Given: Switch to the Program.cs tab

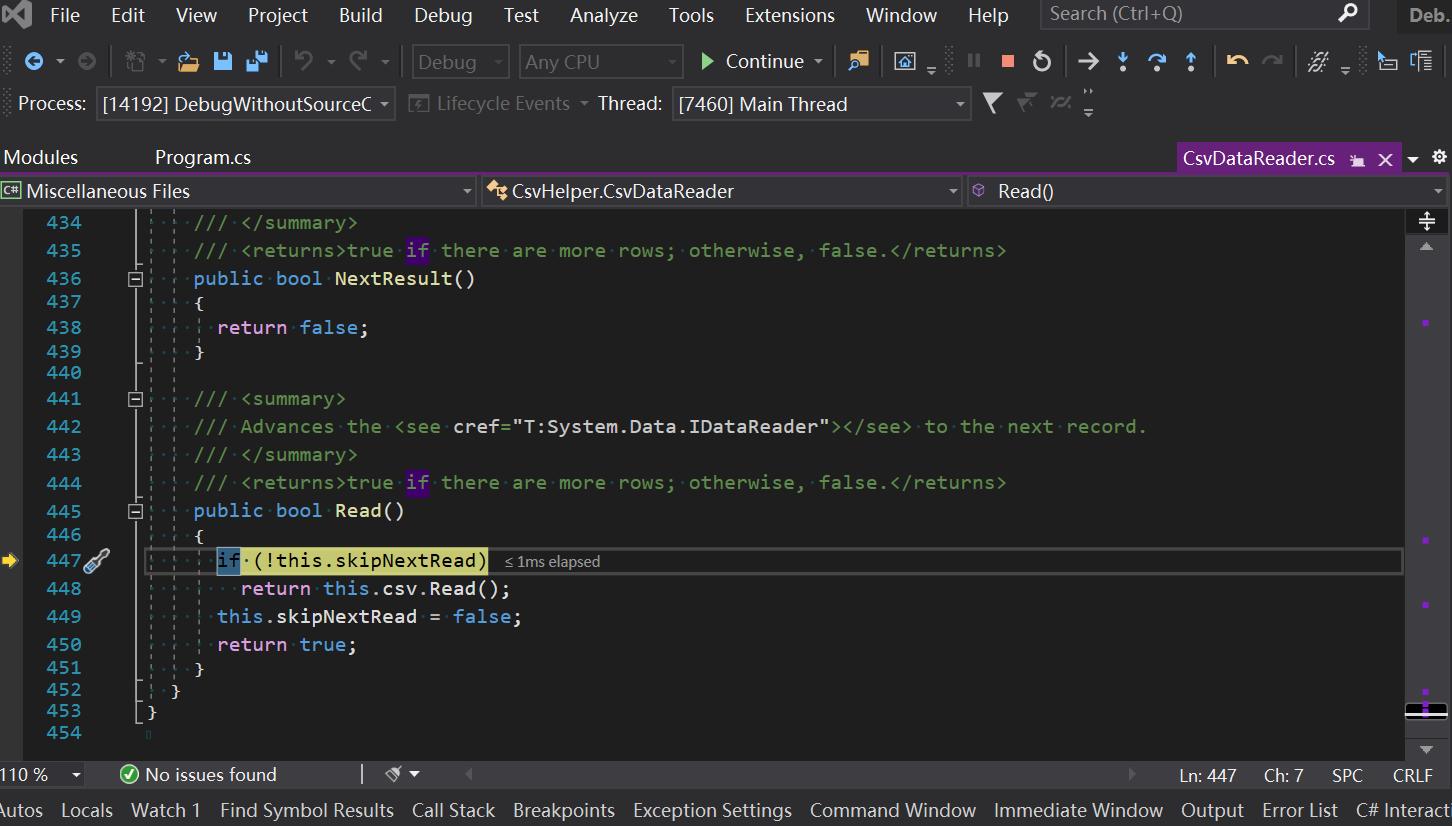Looking at the screenshot, I should point(203,157).
